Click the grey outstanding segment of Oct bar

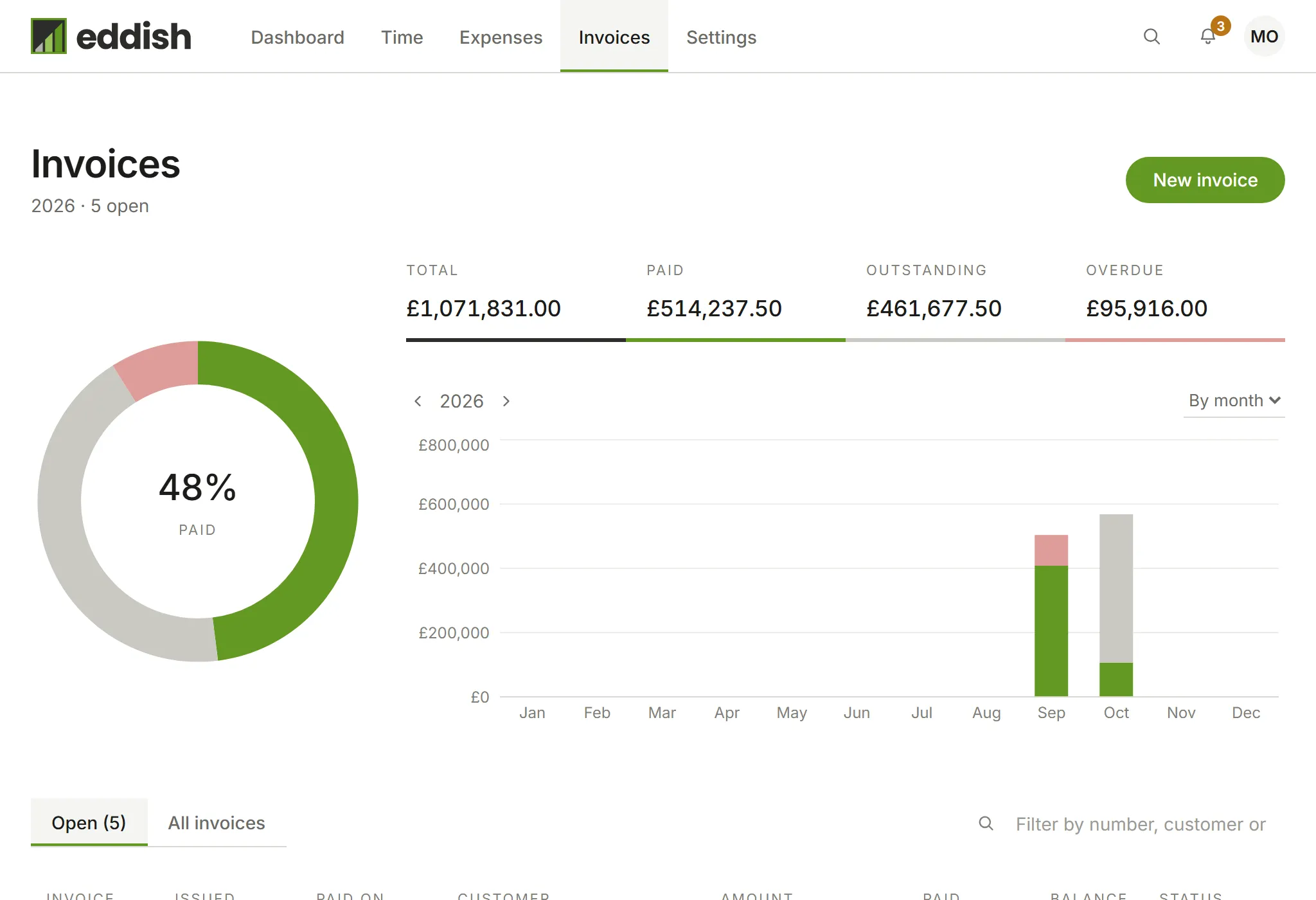coord(1116,588)
